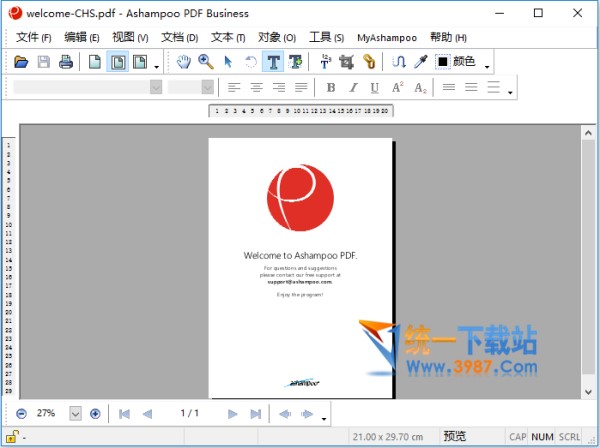The height and width of the screenshot is (448, 600).
Task: Open the 文档 (D) menu
Action: tap(179, 37)
